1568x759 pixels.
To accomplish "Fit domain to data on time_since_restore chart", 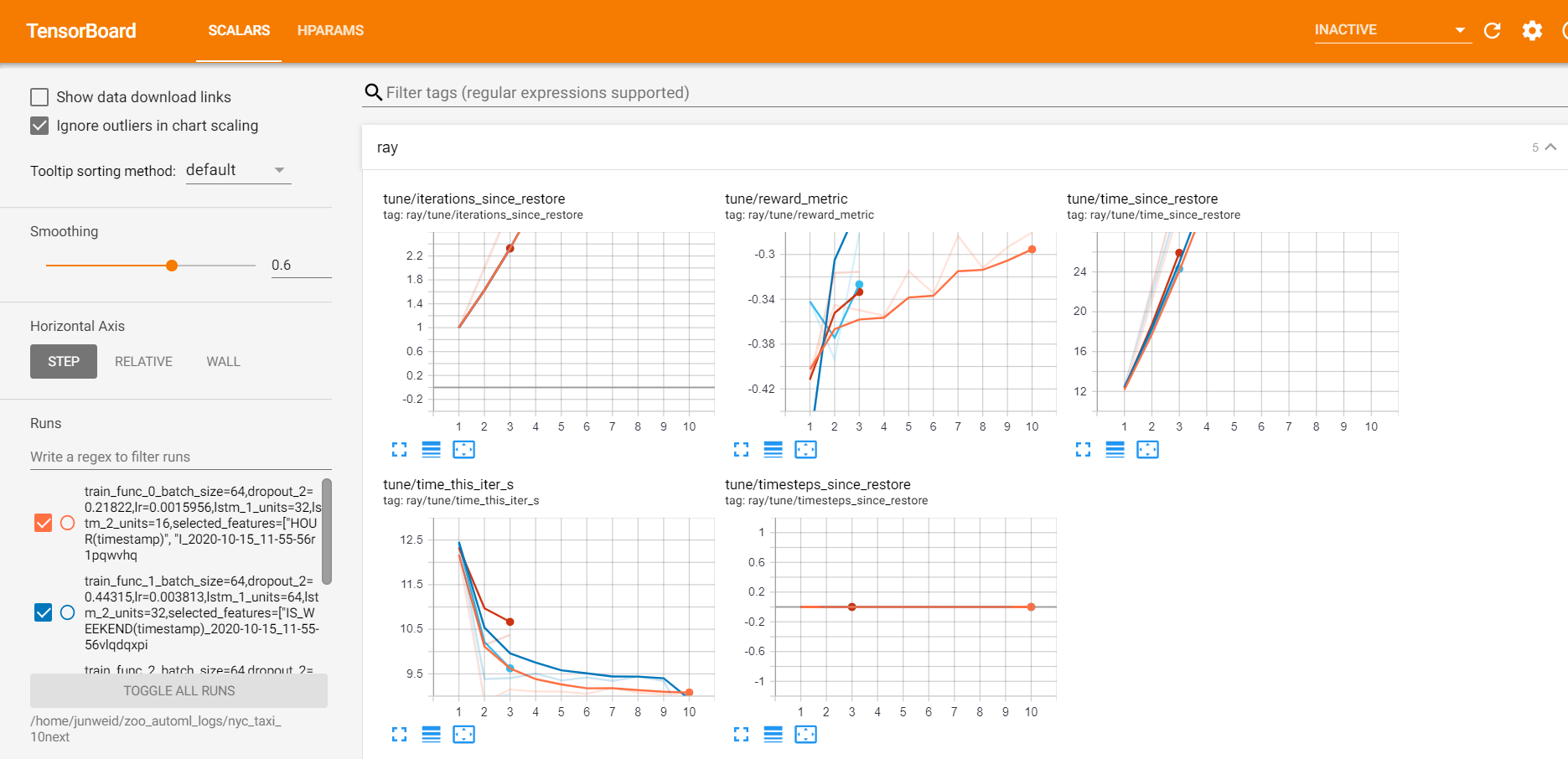I will point(1147,450).
